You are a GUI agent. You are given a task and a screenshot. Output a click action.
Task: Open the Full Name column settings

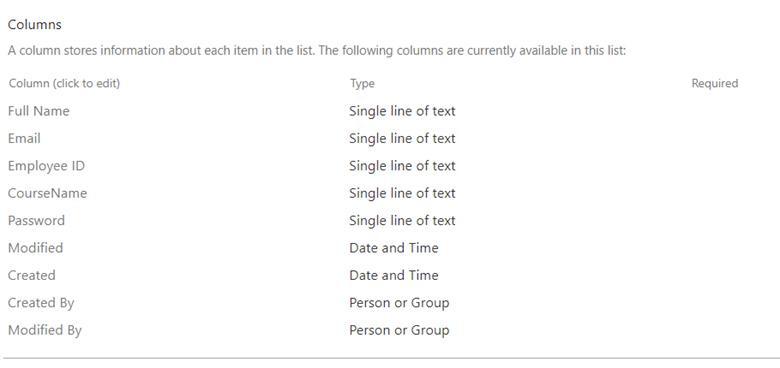[38, 111]
